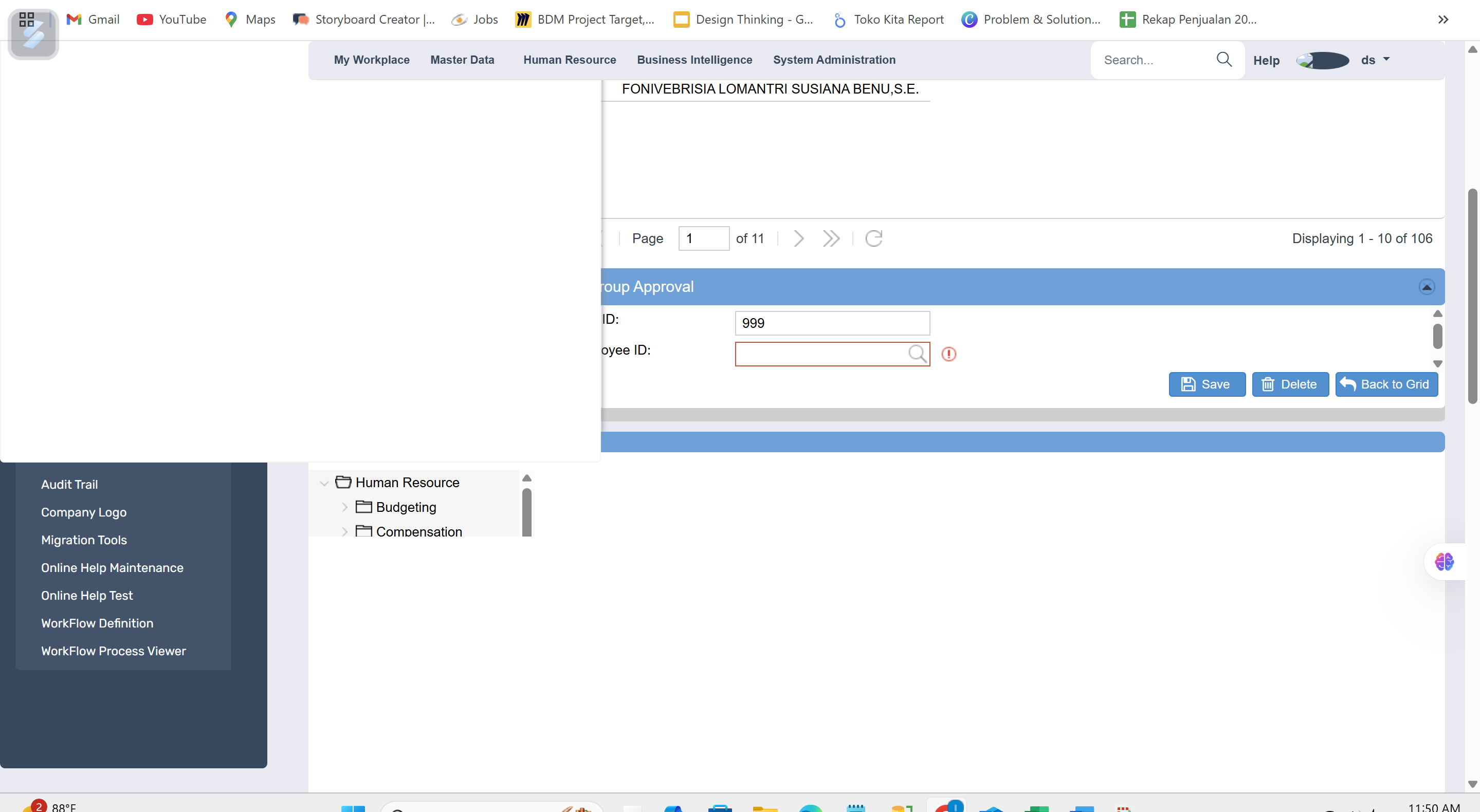Open the Employee ID lookup magnifier
1480x812 pixels.
917,353
